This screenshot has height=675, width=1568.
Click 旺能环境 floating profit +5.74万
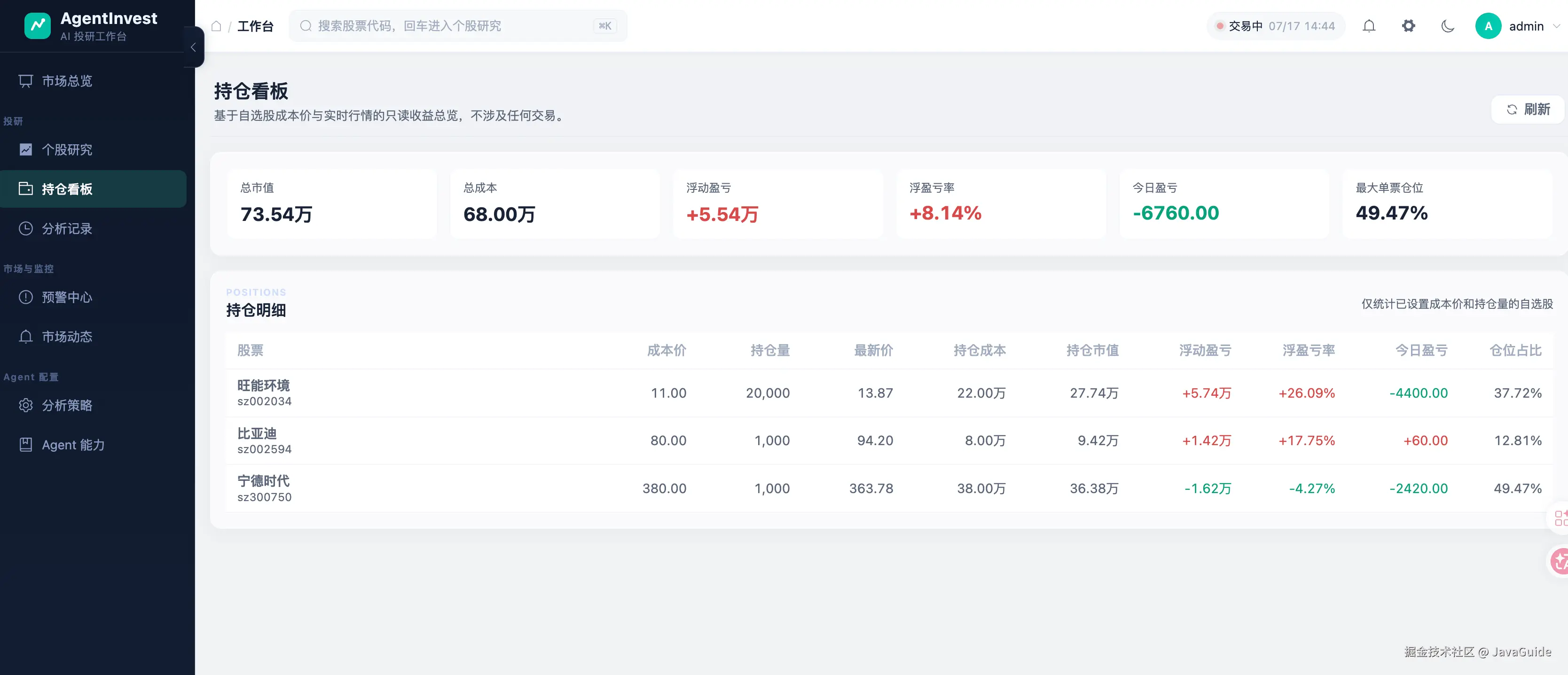click(1207, 393)
